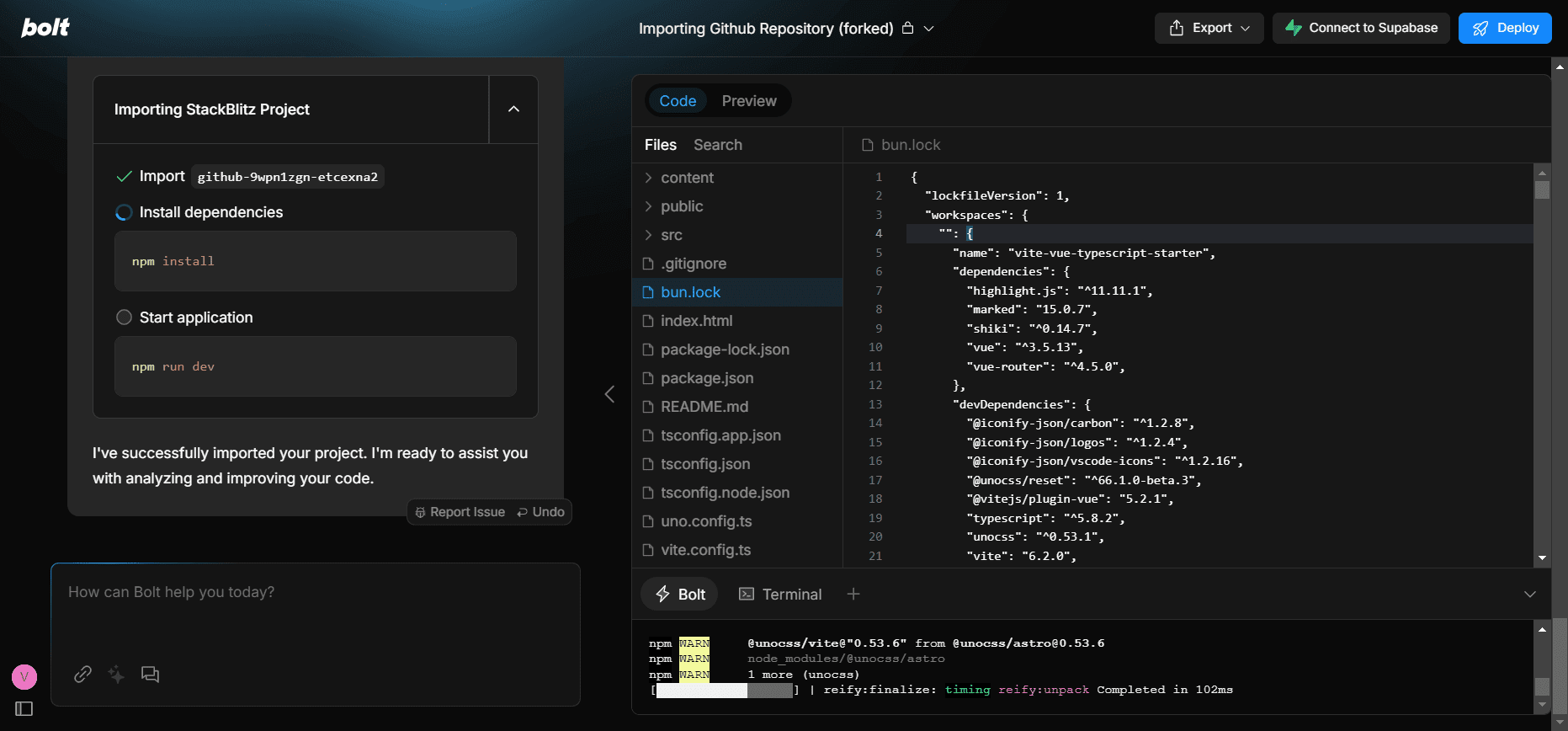Screen dimensions: 1568x731
Task: Open package-lock.json file
Action: click(737, 349)
